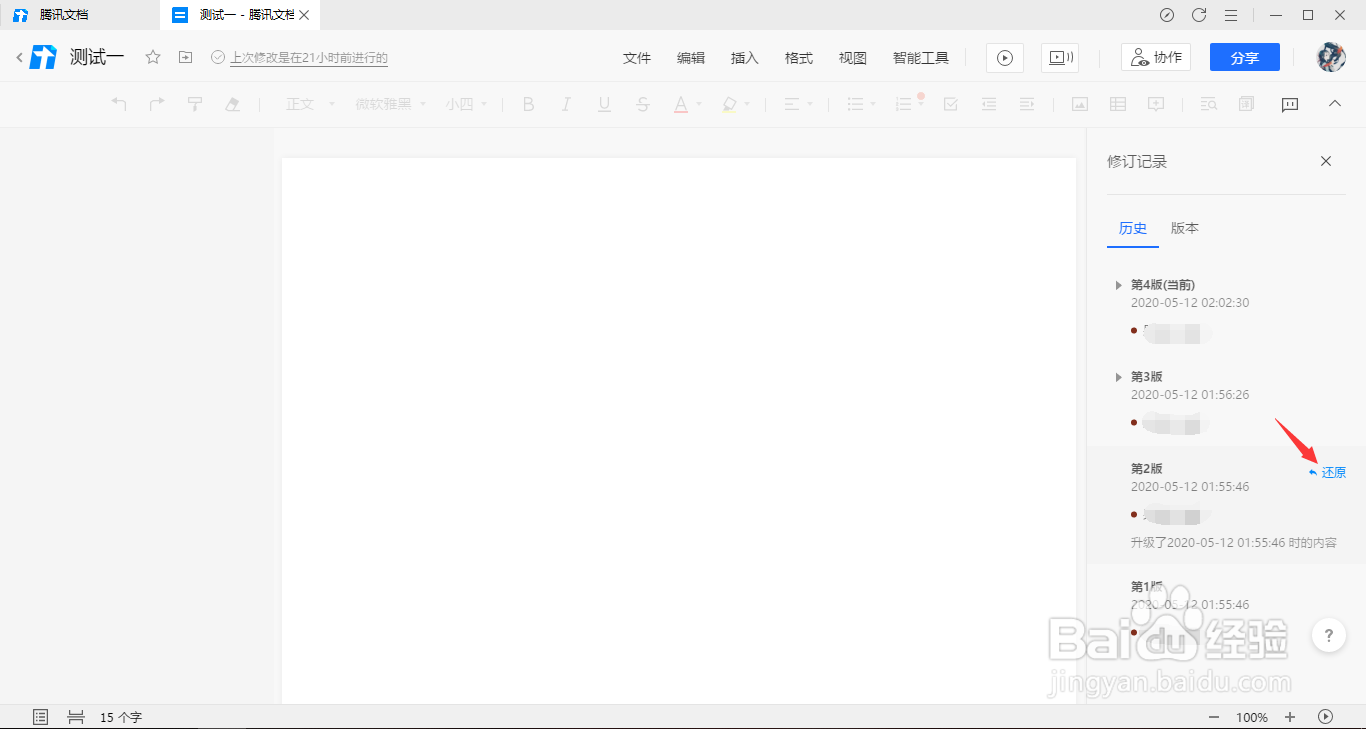Open the 插入 menu
This screenshot has height=729, width=1366.
745,58
